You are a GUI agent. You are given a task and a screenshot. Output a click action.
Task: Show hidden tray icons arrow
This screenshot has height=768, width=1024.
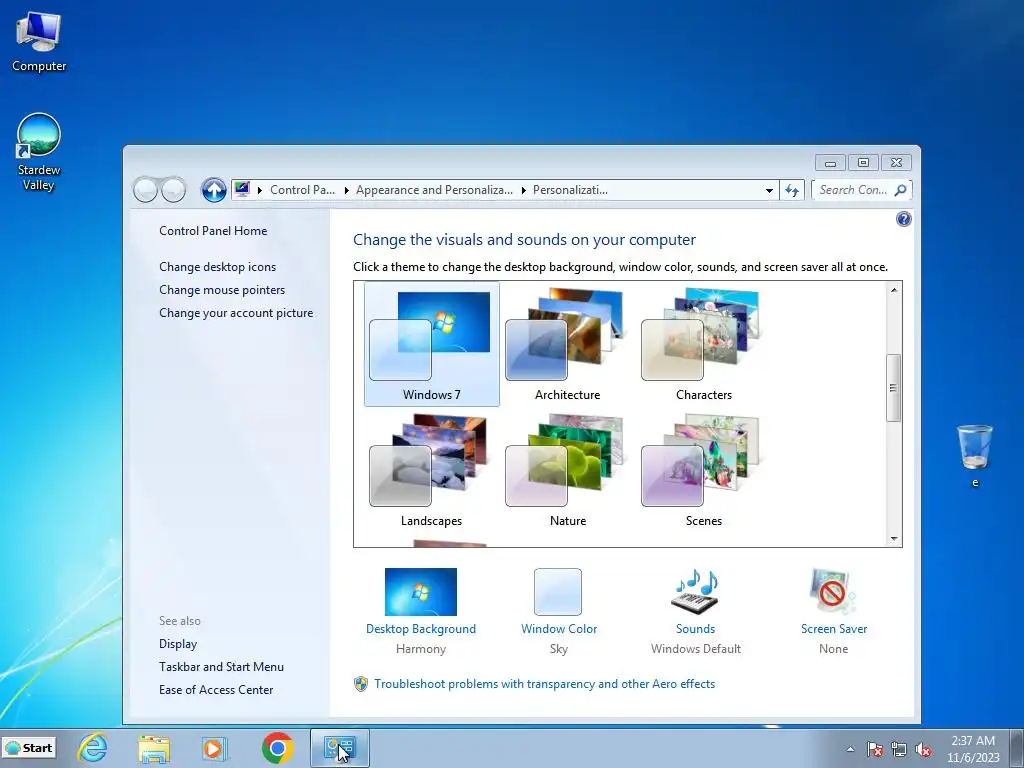pos(850,749)
